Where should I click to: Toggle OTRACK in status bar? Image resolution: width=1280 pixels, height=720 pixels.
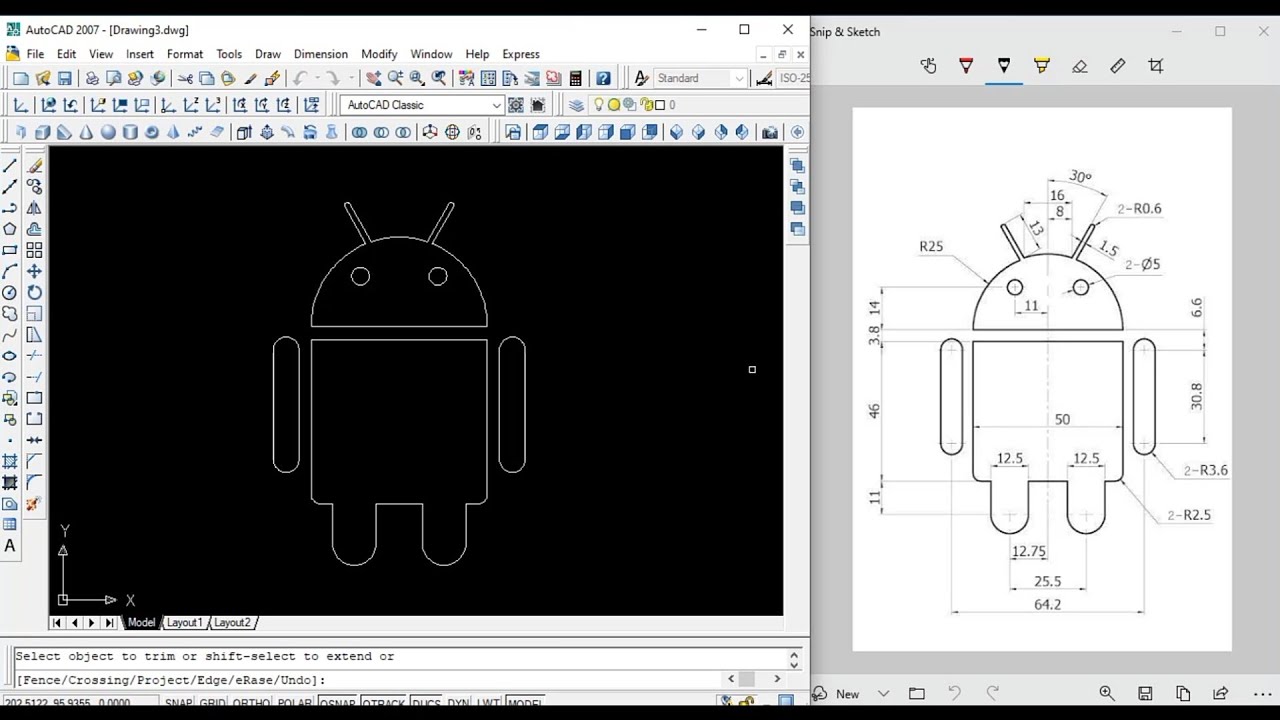pos(383,702)
